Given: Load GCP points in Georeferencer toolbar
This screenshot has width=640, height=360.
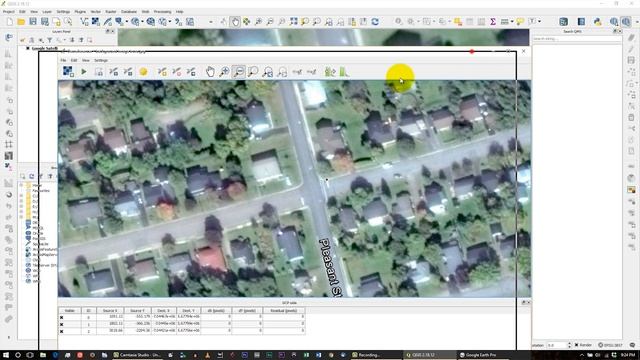Looking at the screenshot, I should click(113, 72).
